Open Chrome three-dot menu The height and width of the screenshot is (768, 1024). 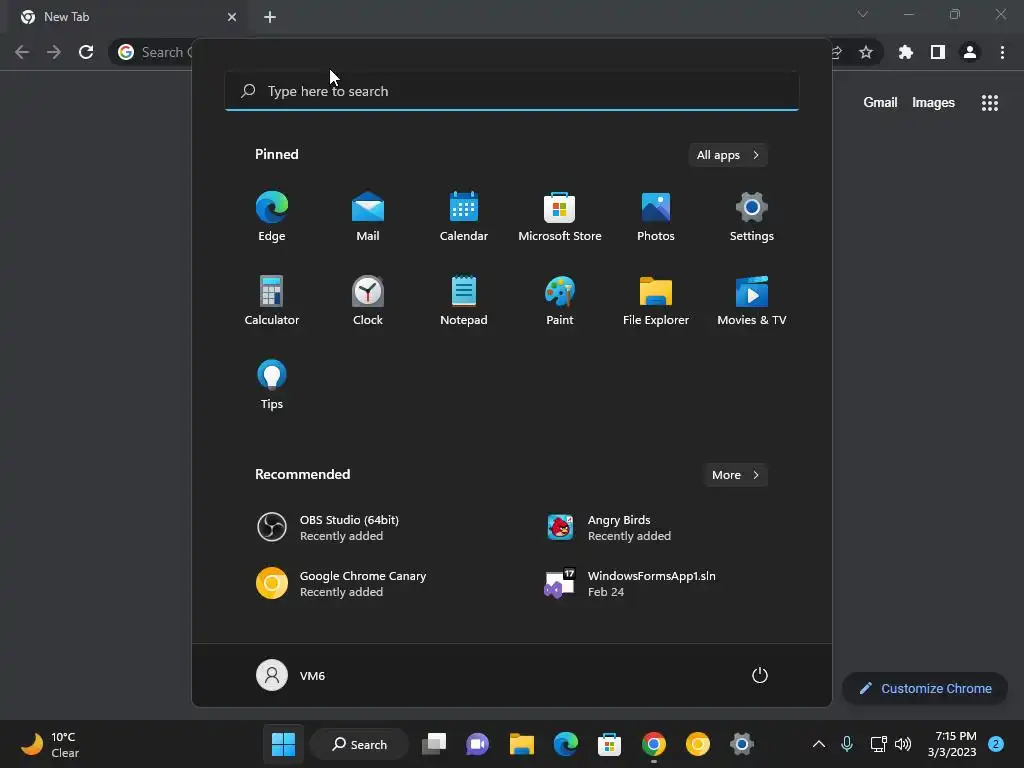click(x=1002, y=52)
